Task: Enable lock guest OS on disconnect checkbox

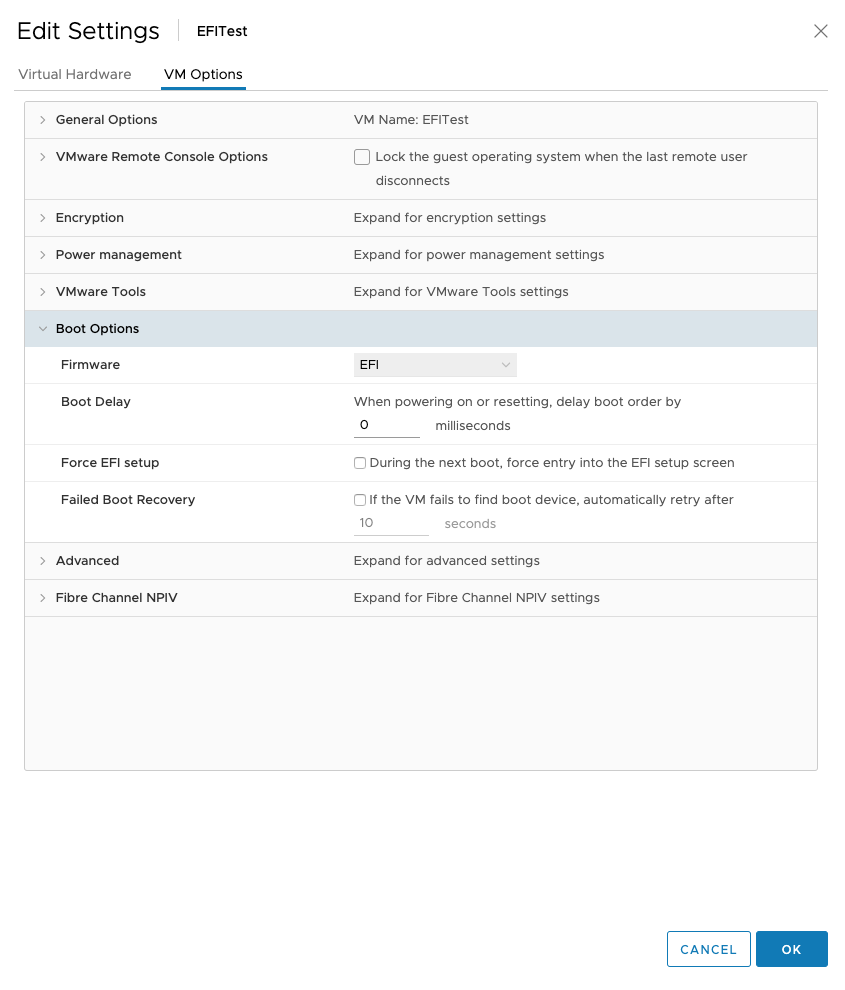Action: click(x=362, y=157)
